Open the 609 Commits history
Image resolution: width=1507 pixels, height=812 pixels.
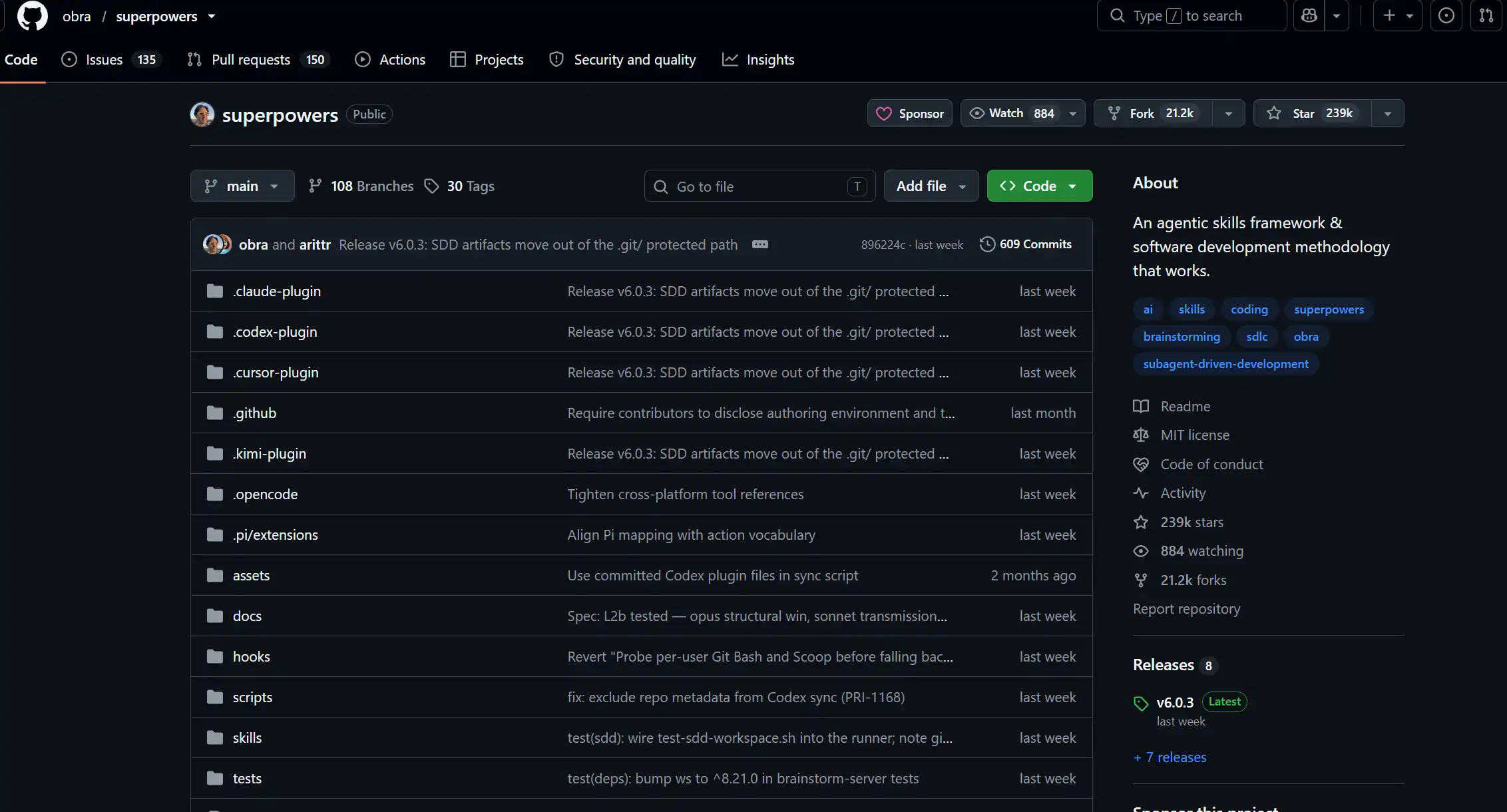[x=1026, y=244]
